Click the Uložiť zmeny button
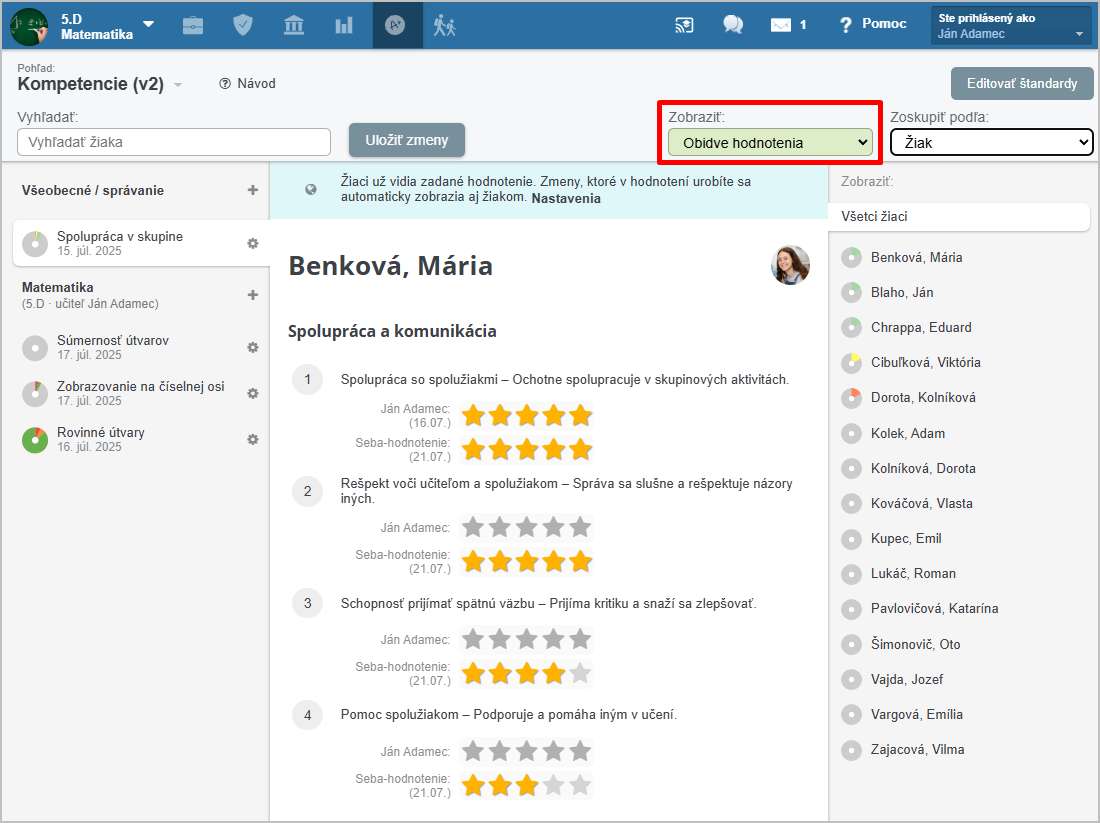The image size is (1100, 823). pos(407,140)
